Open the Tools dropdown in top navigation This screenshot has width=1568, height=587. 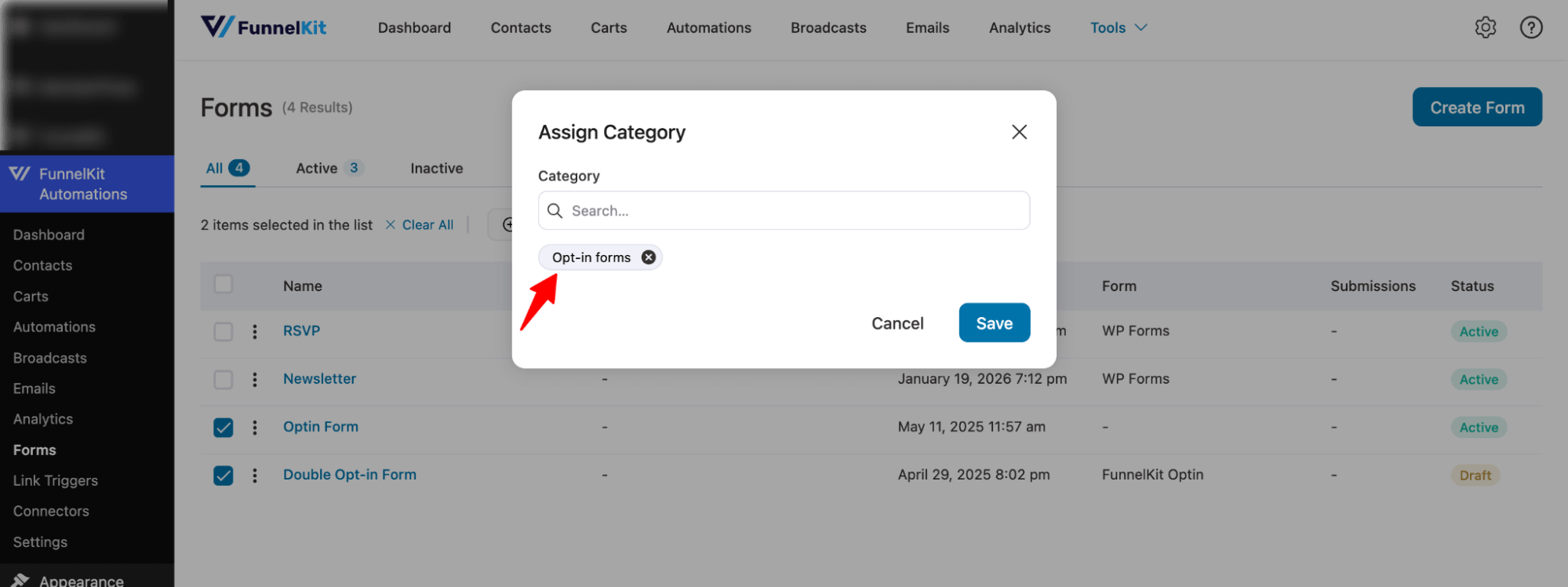point(1118,27)
